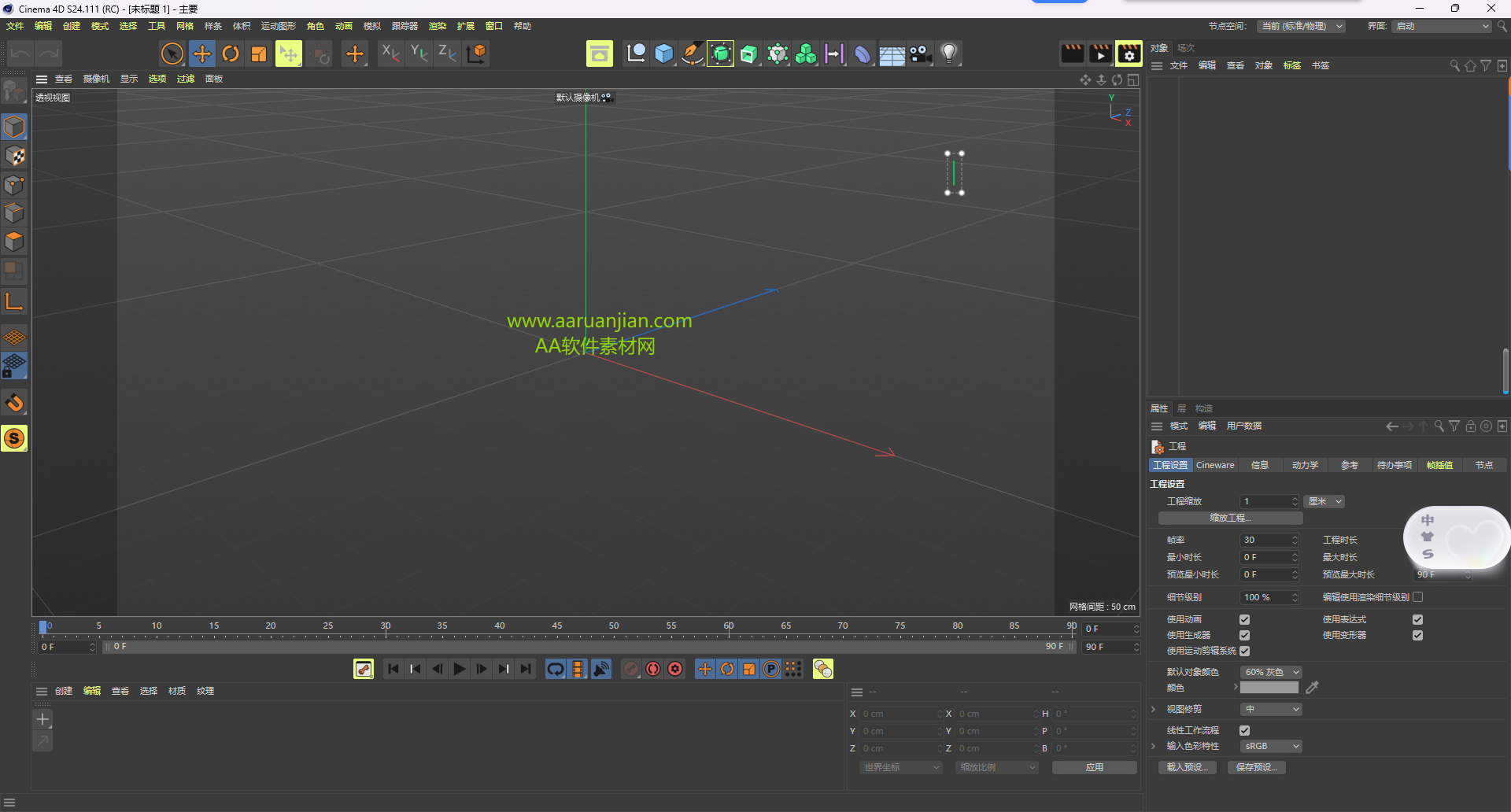Open the 渲染 menu
The image size is (1511, 812).
pos(438,25)
